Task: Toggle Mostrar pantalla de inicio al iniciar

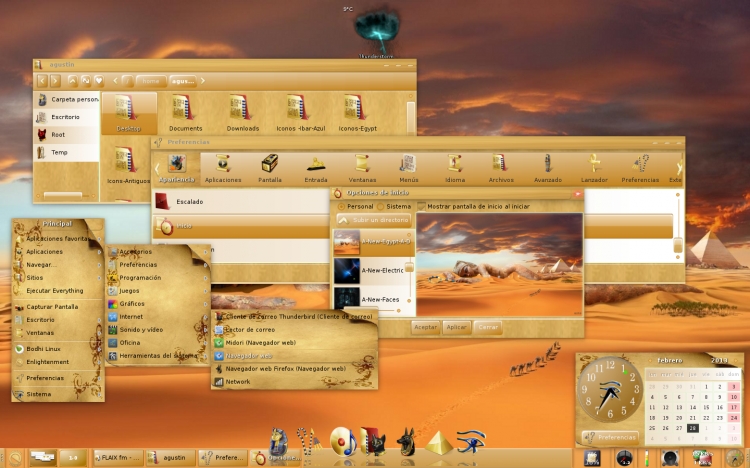Action: click(421, 206)
